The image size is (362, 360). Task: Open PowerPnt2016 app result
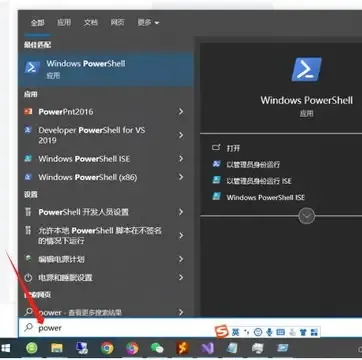[106, 112]
